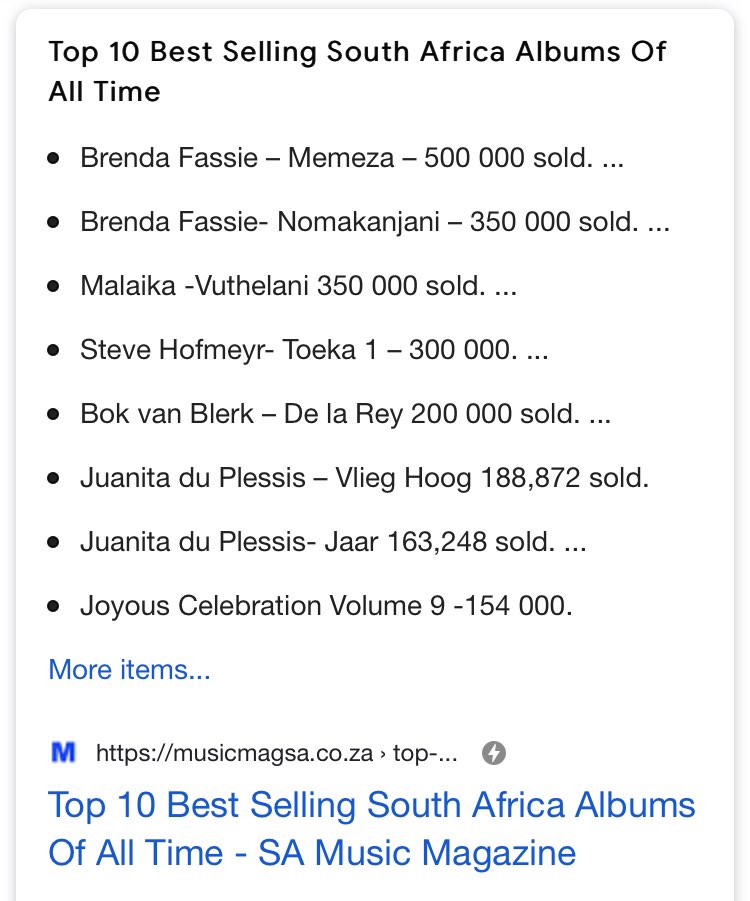Select the Steve Hofmeyr Toeka 1 entry

click(314, 350)
